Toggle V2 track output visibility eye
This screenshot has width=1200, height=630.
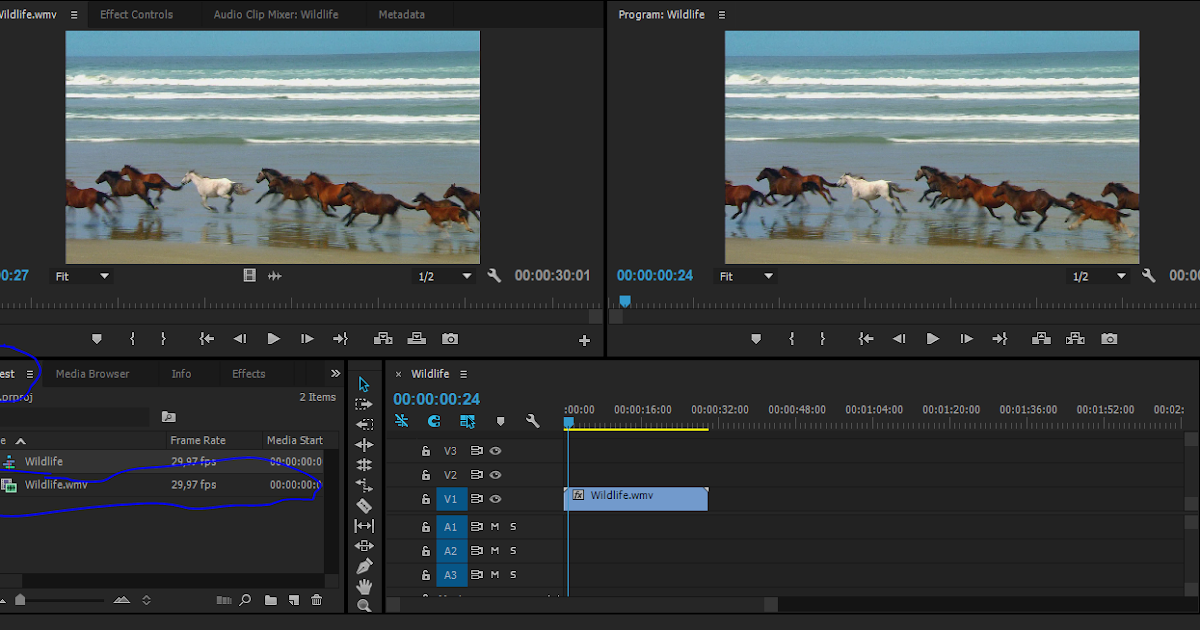tap(495, 474)
